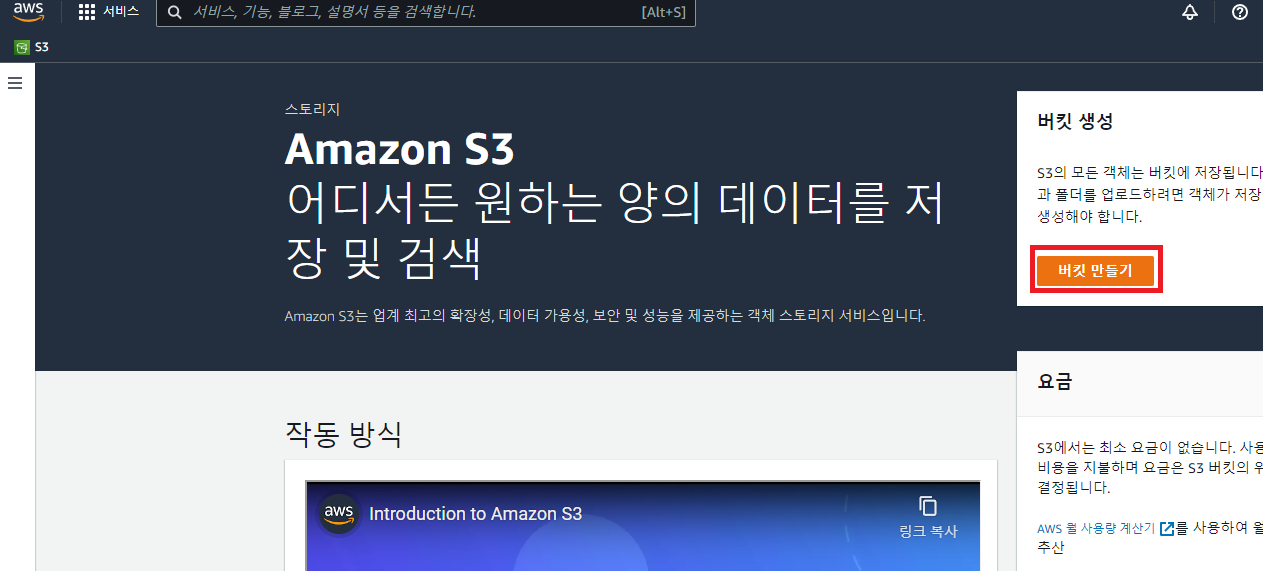Open the help question mark icon
1263x571 pixels.
[1240, 13]
